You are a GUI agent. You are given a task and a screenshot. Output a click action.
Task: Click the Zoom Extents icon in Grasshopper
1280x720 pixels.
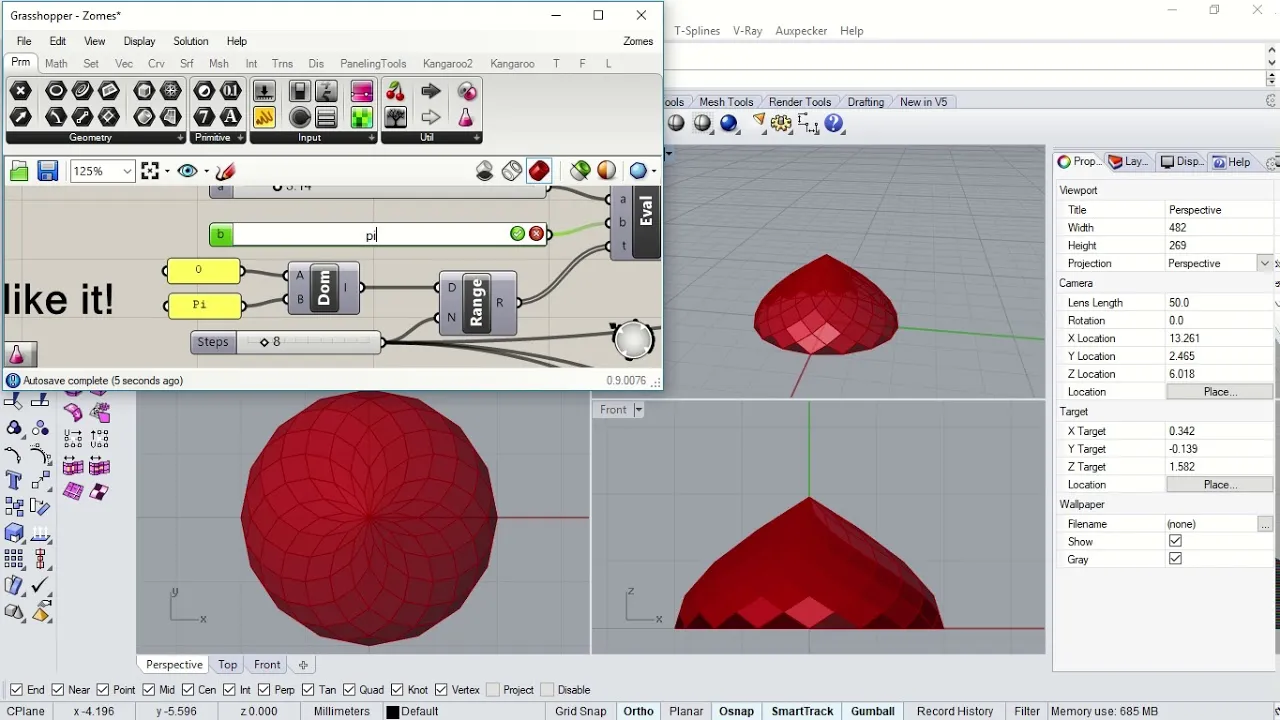[x=150, y=171]
